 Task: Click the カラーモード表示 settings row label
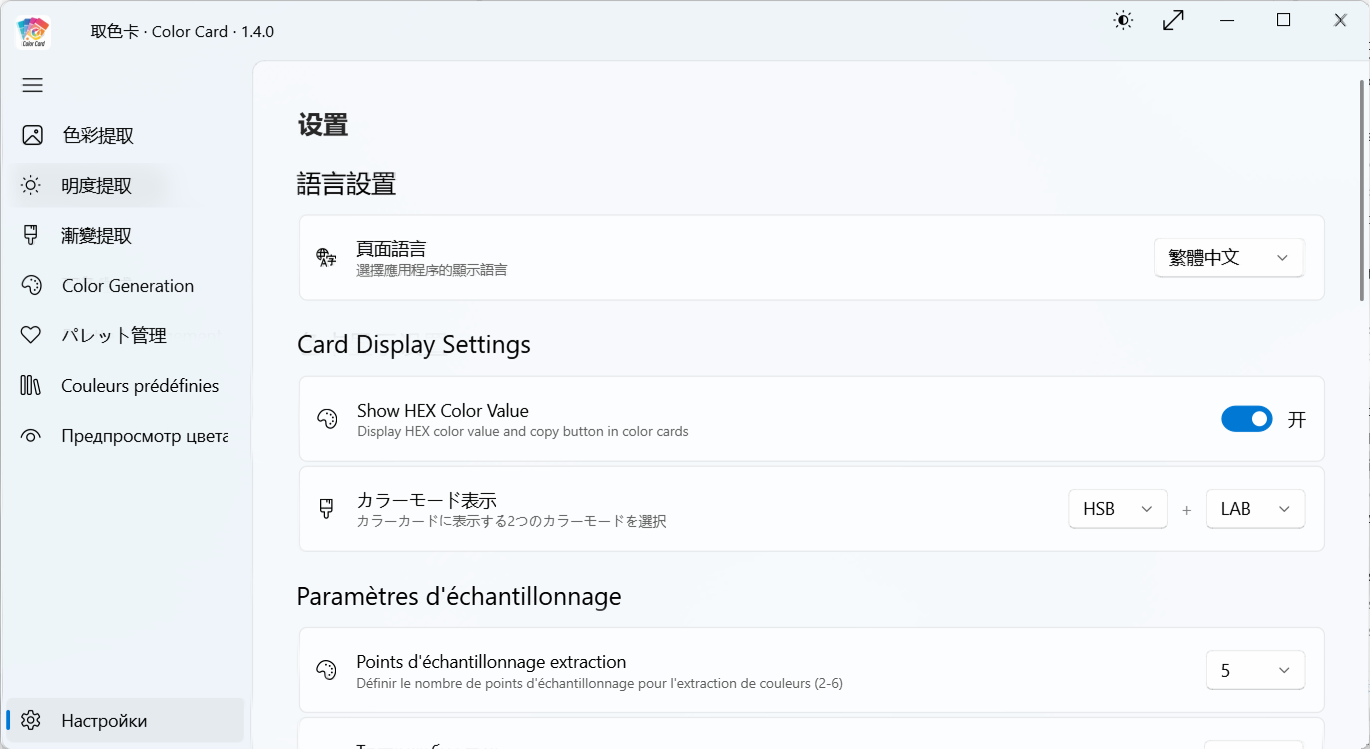pos(427,500)
